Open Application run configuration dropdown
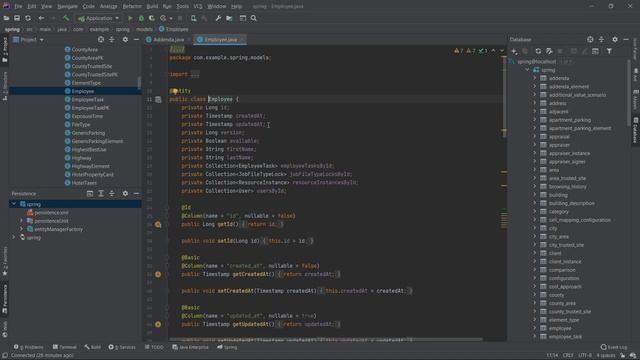640x360 pixels. pyautogui.click(x=98, y=18)
